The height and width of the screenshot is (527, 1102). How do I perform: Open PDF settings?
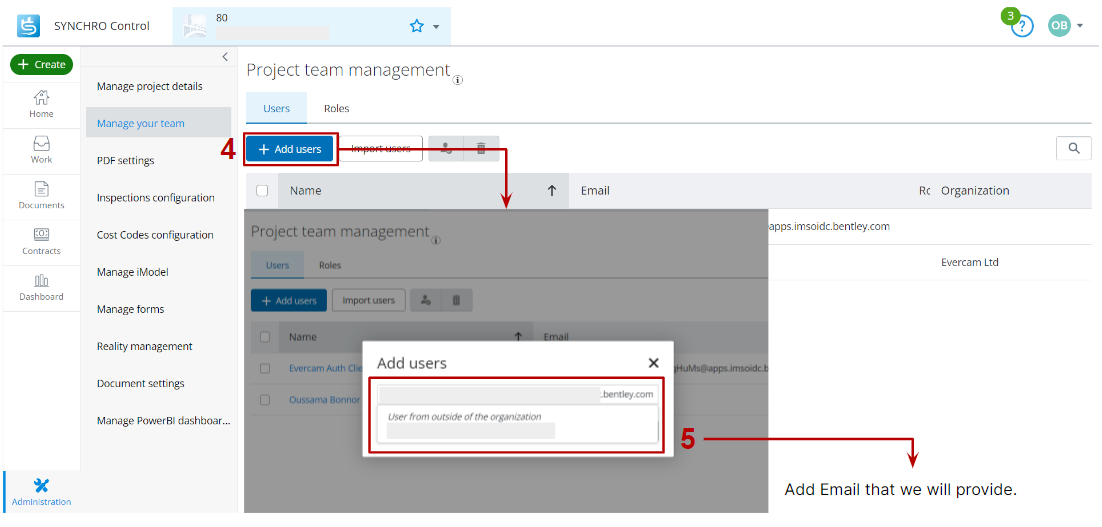click(126, 161)
